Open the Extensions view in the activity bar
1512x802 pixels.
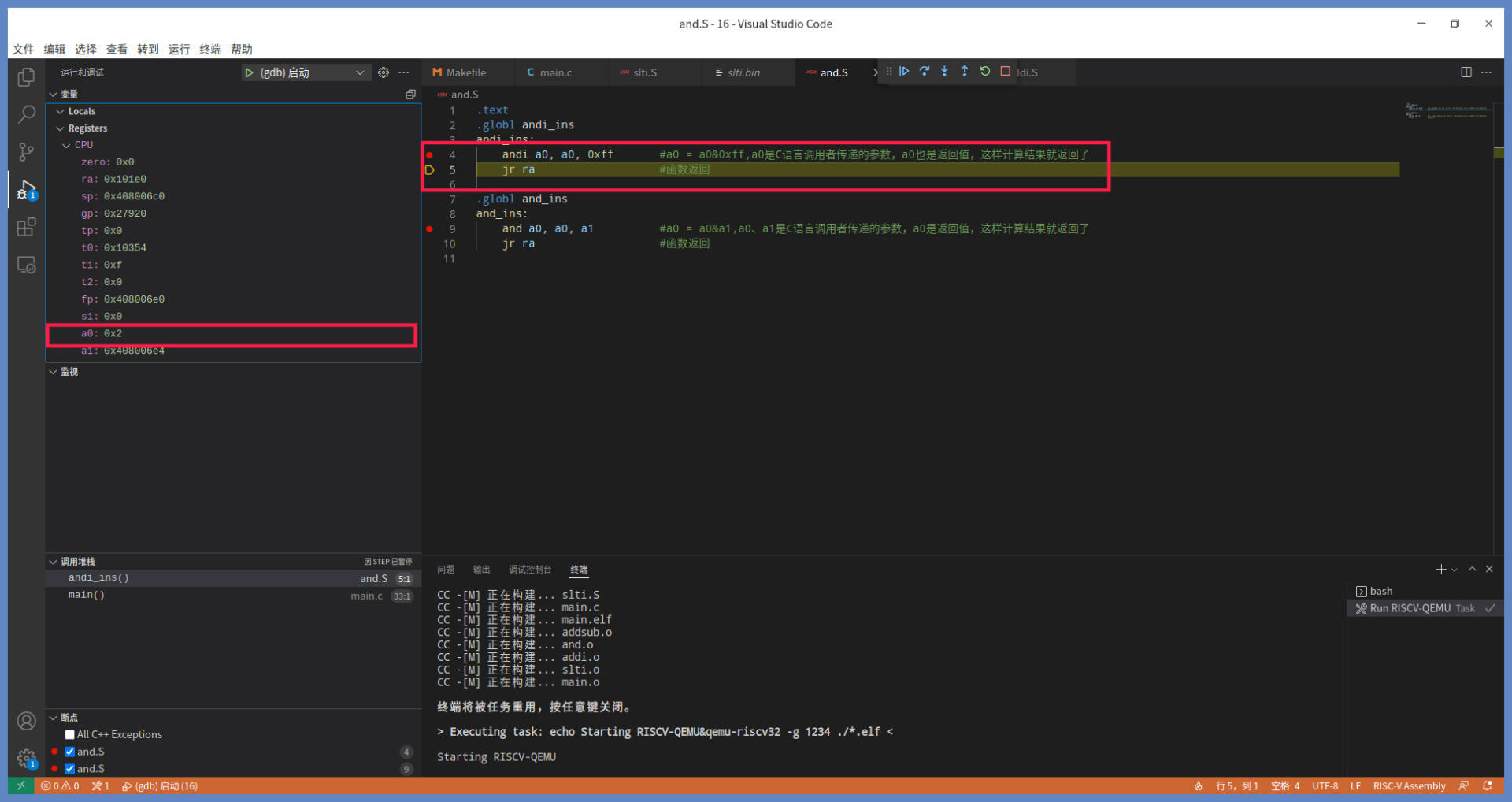pos(26,228)
